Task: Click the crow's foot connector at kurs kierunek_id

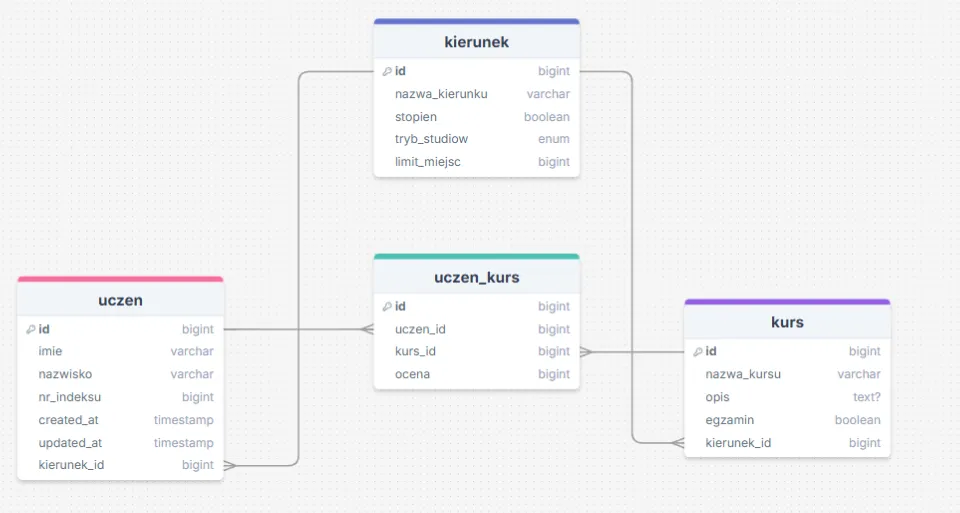Action: [x=677, y=443]
